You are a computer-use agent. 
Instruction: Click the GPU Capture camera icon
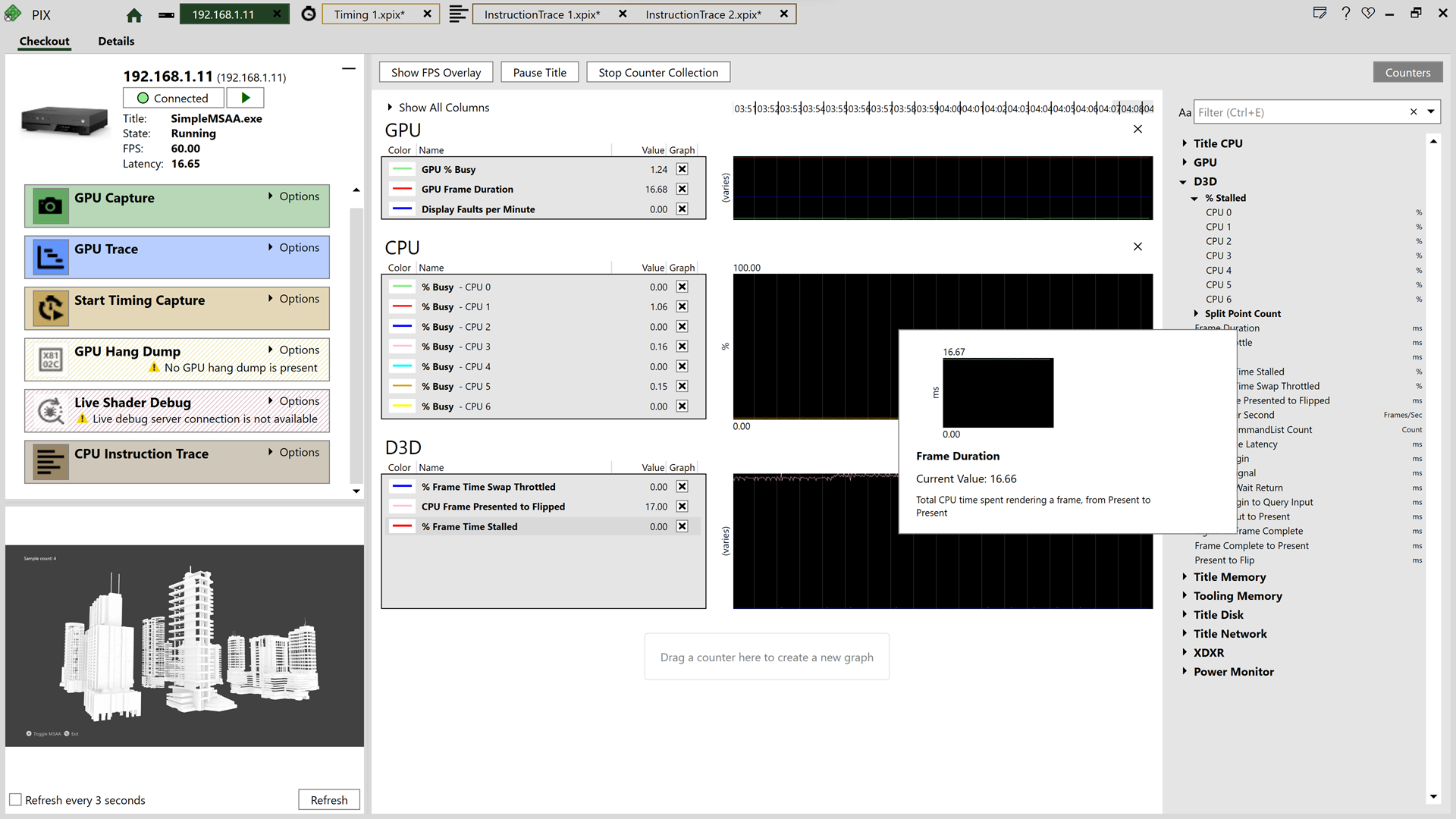pos(50,206)
